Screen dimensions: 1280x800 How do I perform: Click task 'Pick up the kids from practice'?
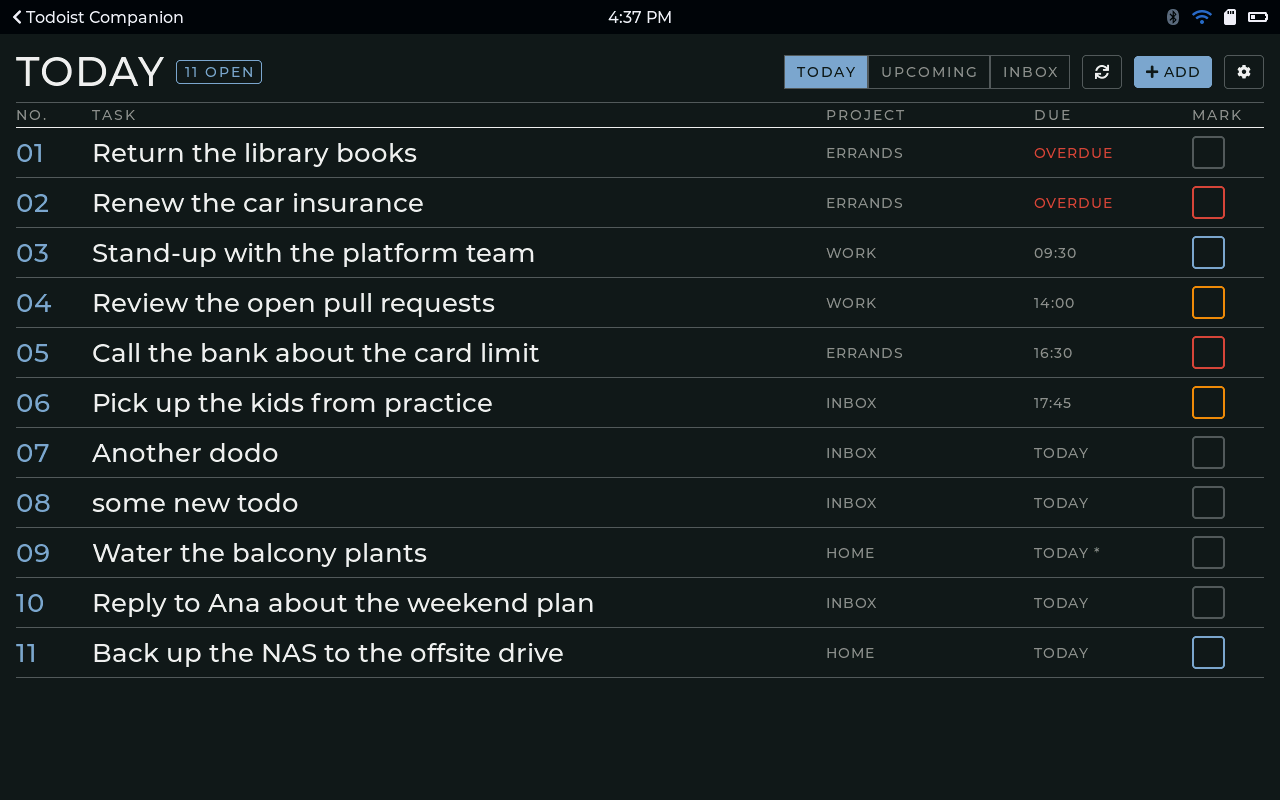pyautogui.click(x=292, y=403)
